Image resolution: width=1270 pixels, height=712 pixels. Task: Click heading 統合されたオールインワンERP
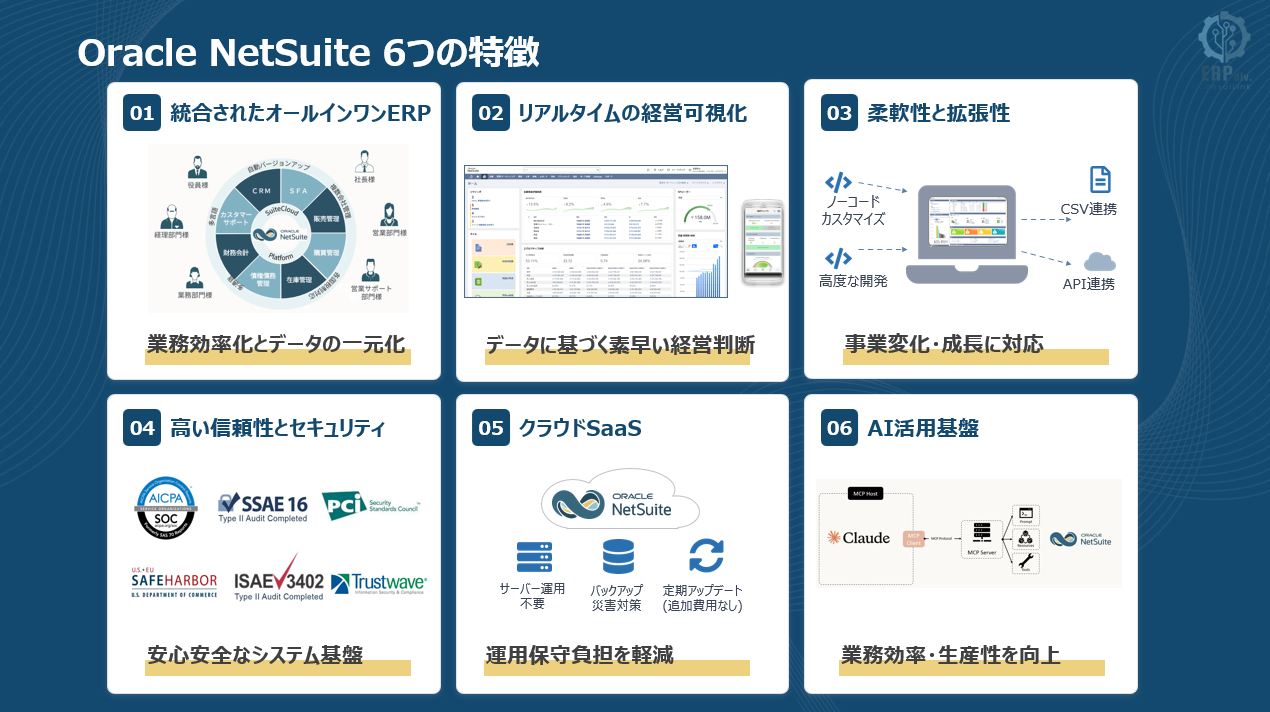coord(300,113)
